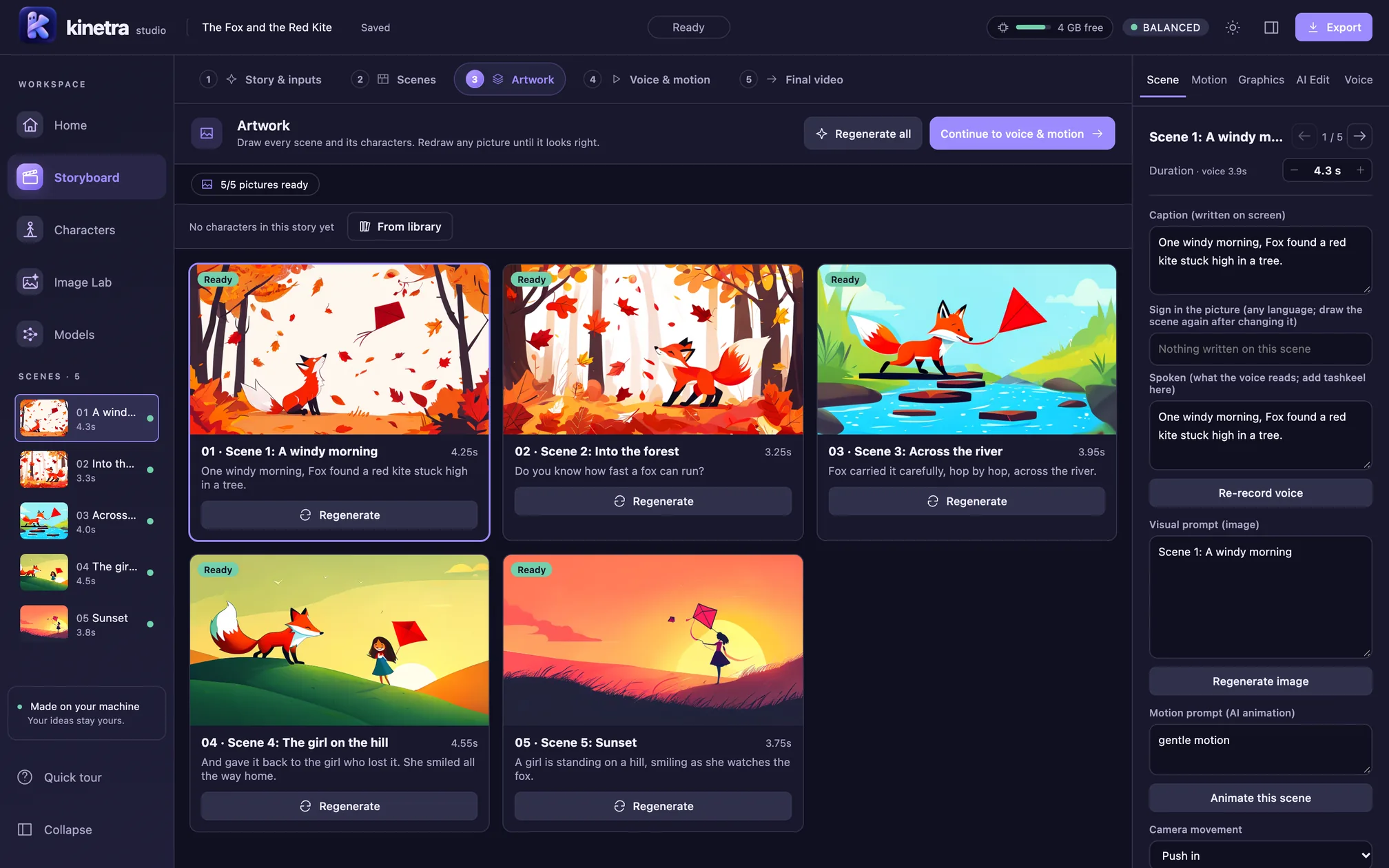Go to previous scene arrow
1389x868 pixels.
tap(1304, 136)
